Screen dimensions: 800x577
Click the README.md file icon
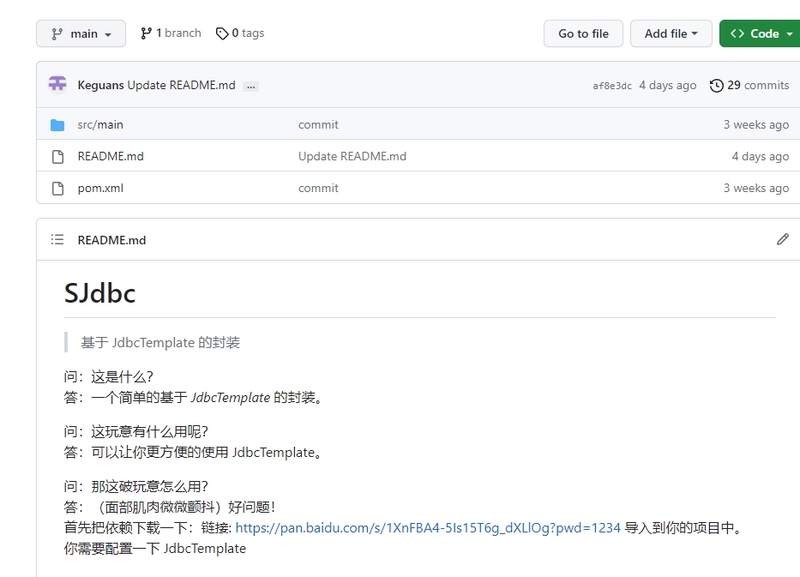pos(57,156)
